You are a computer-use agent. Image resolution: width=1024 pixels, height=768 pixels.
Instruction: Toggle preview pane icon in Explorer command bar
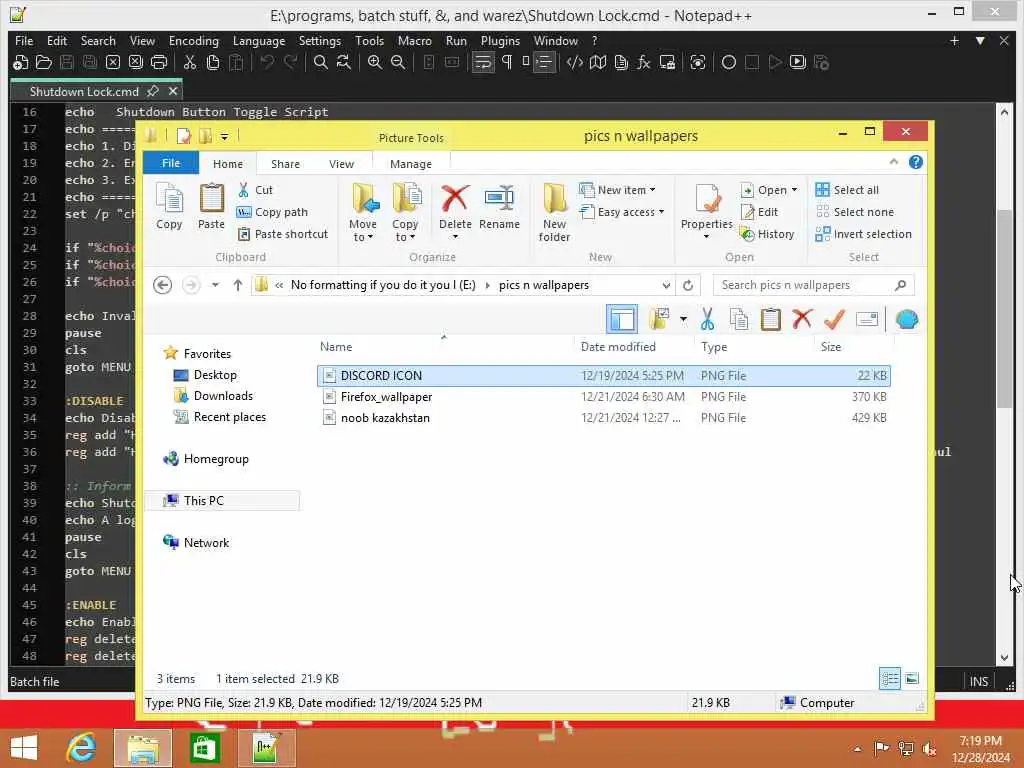coord(622,319)
